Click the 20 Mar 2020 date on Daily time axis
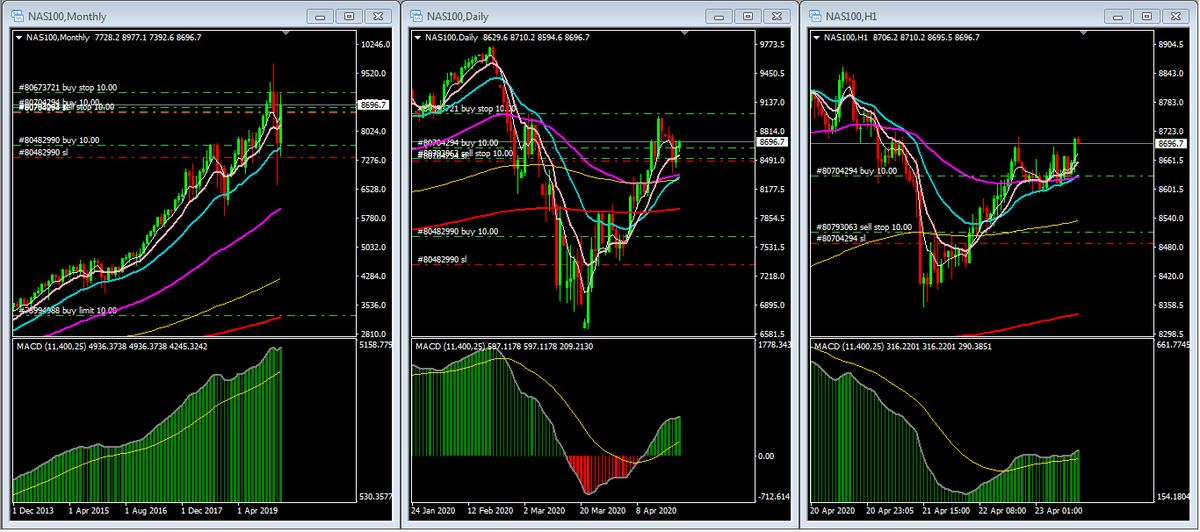The height and width of the screenshot is (532, 1200). 604,510
